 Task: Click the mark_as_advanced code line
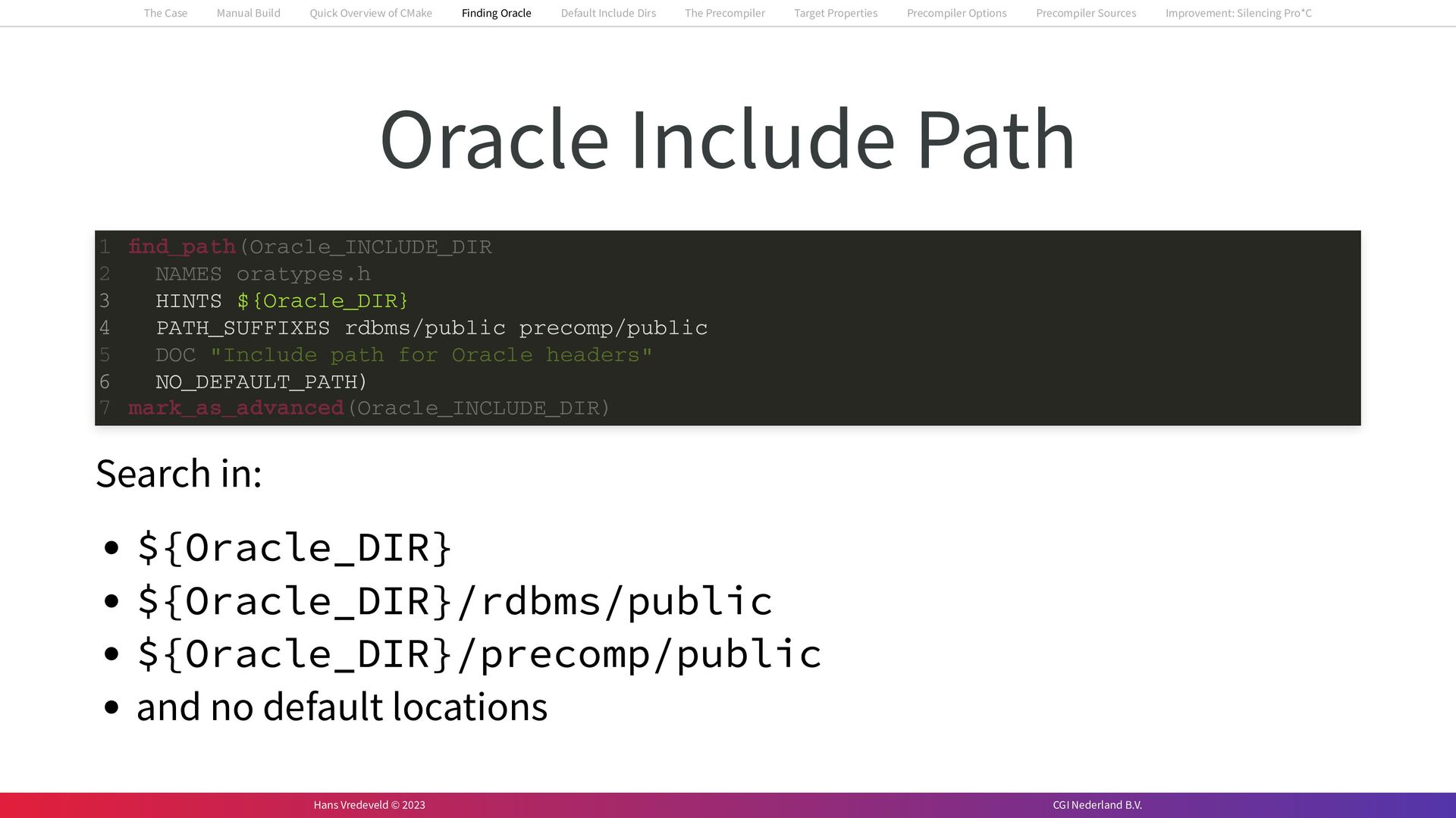(369, 408)
